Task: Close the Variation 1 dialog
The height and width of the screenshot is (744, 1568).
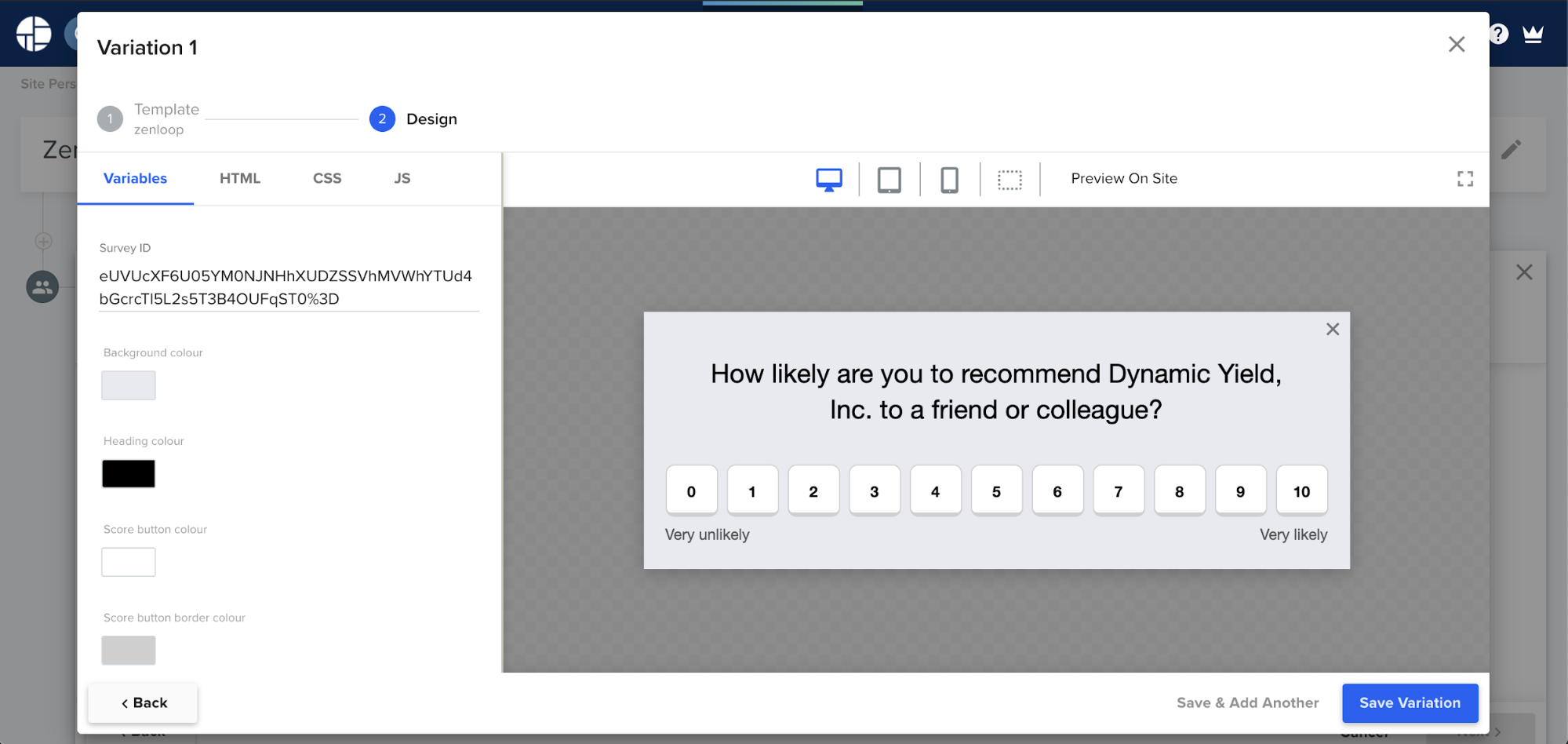Action: click(x=1457, y=44)
